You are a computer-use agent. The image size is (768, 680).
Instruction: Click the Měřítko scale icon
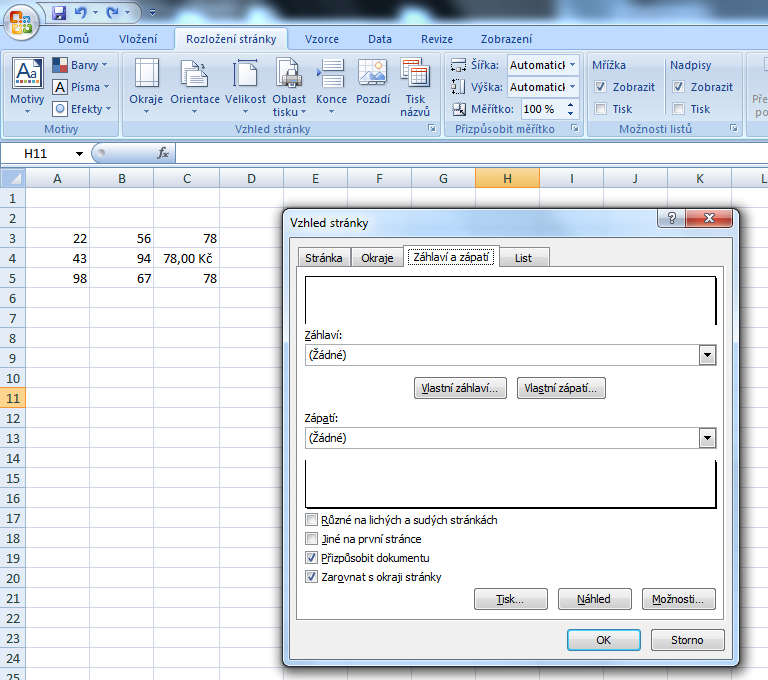[x=458, y=109]
